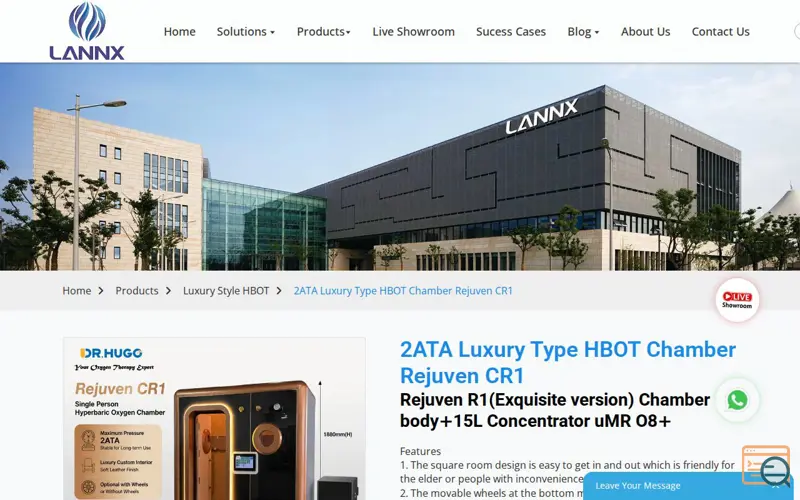Image resolution: width=800 pixels, height=500 pixels.
Task: Click the Rejuven R1(Exquisite version) subtitle
Action: tap(555, 410)
